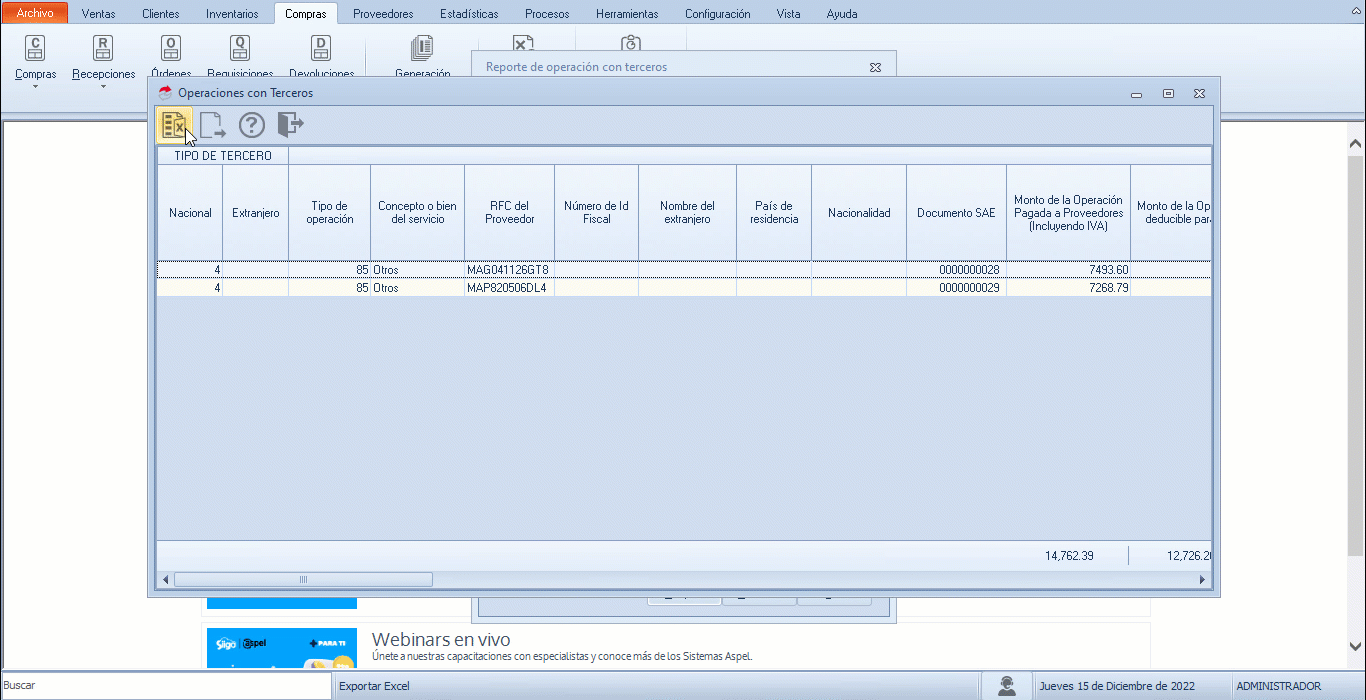Click the export to file icon
This screenshot has width=1366, height=700.
(x=212, y=125)
